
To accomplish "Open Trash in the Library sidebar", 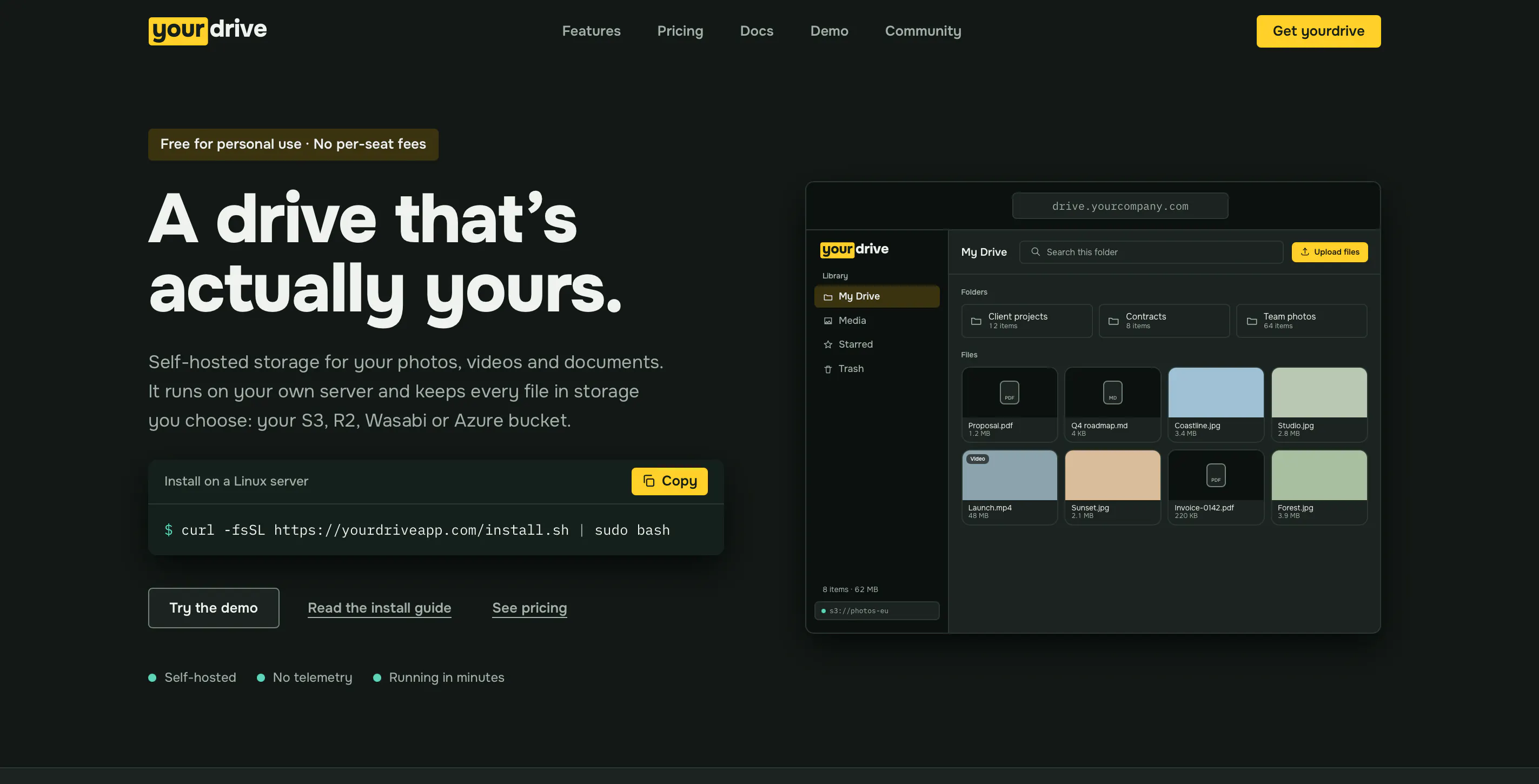I will point(877,369).
